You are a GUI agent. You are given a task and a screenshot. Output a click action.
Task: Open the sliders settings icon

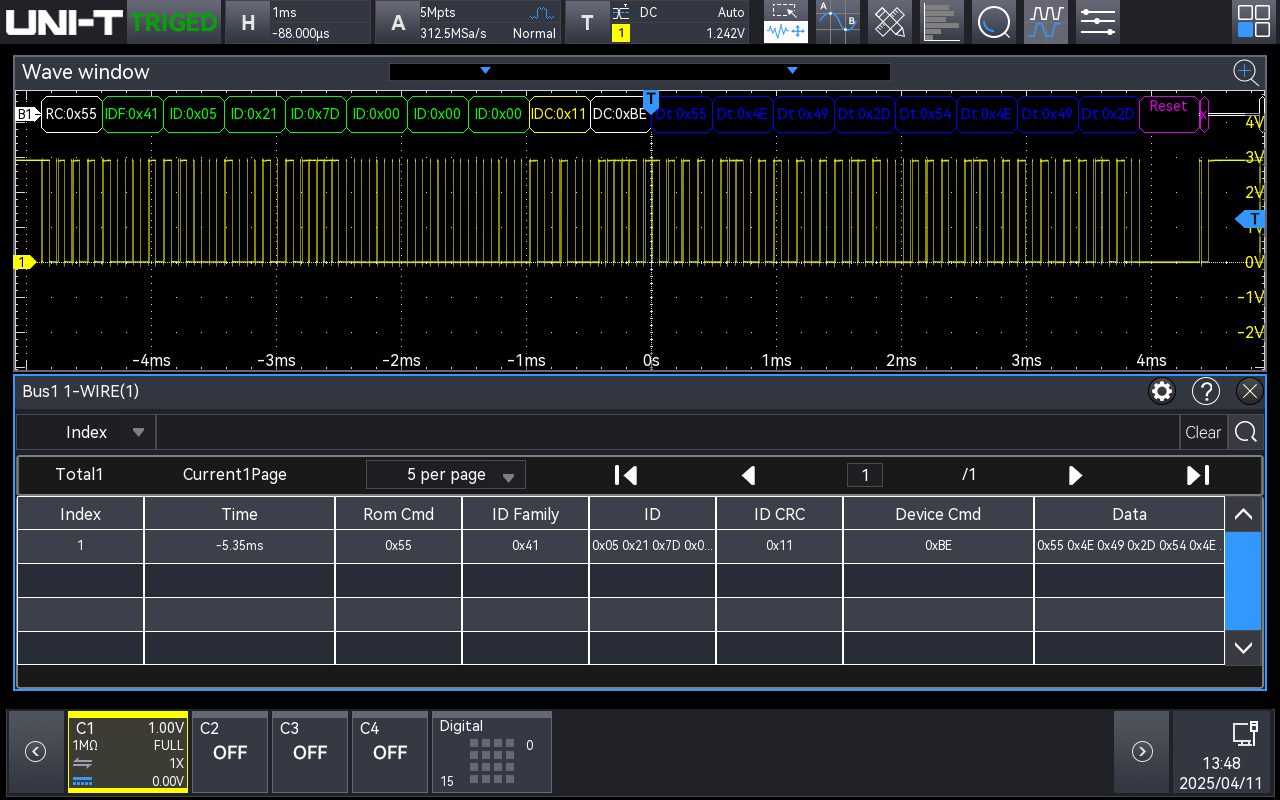click(x=1097, y=22)
